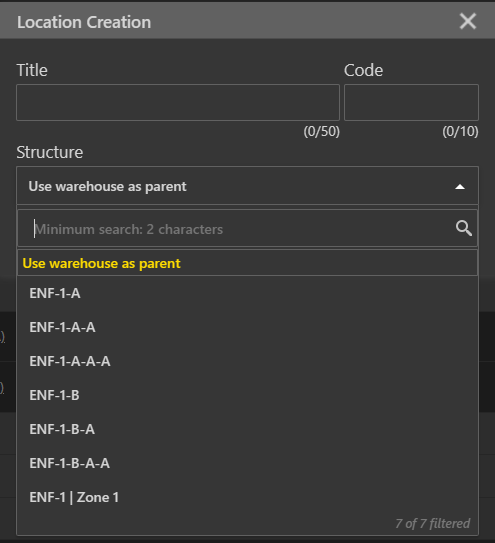Focus the Code input field

point(411,103)
